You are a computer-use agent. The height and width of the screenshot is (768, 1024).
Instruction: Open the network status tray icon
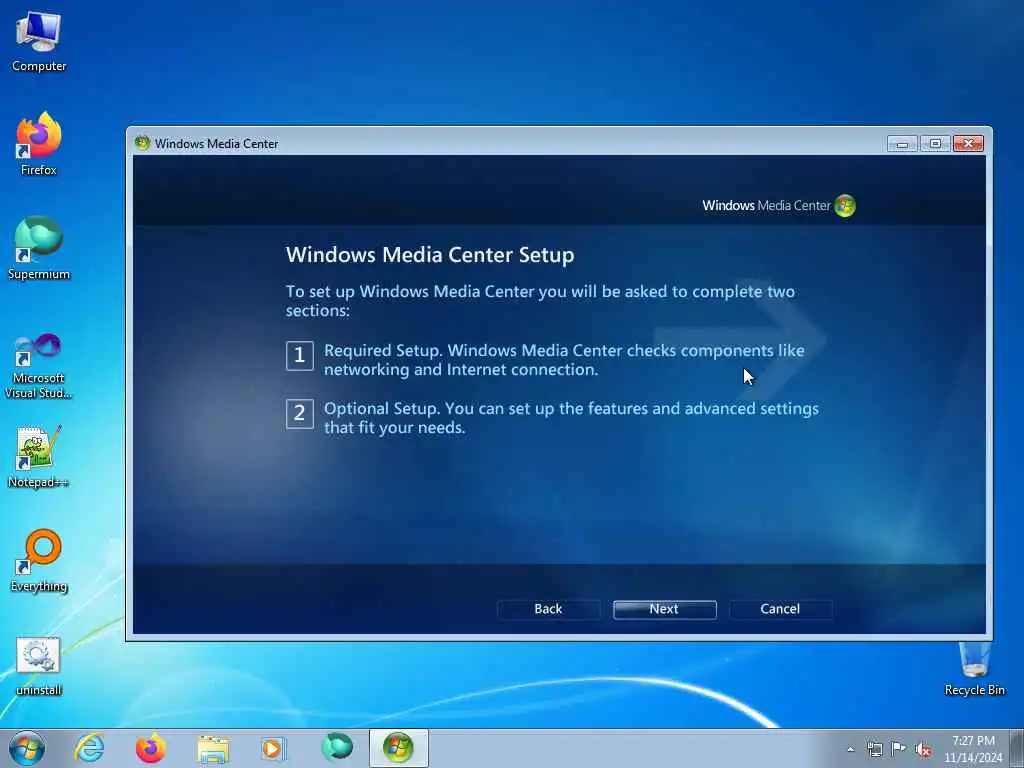[x=874, y=749]
